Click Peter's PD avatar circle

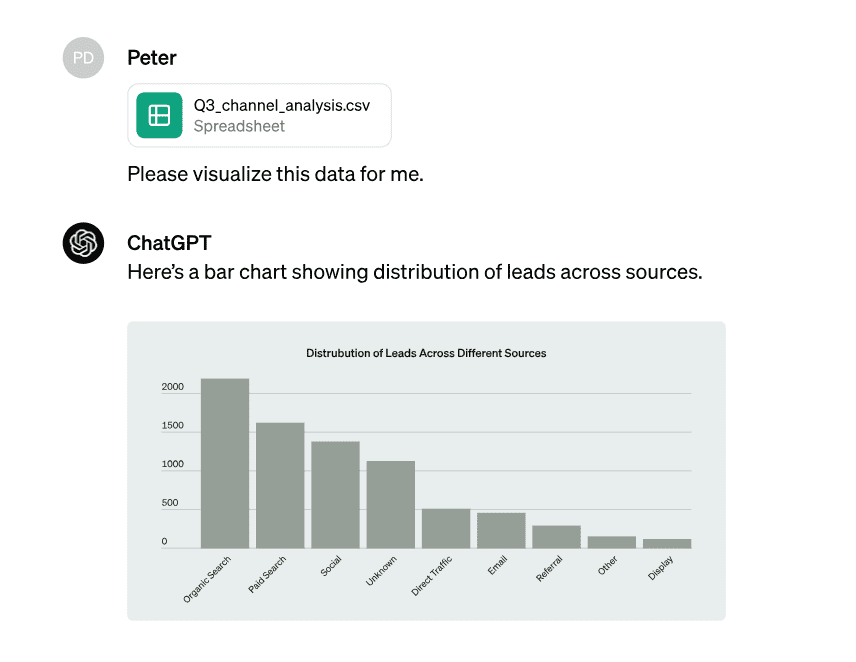click(84, 58)
